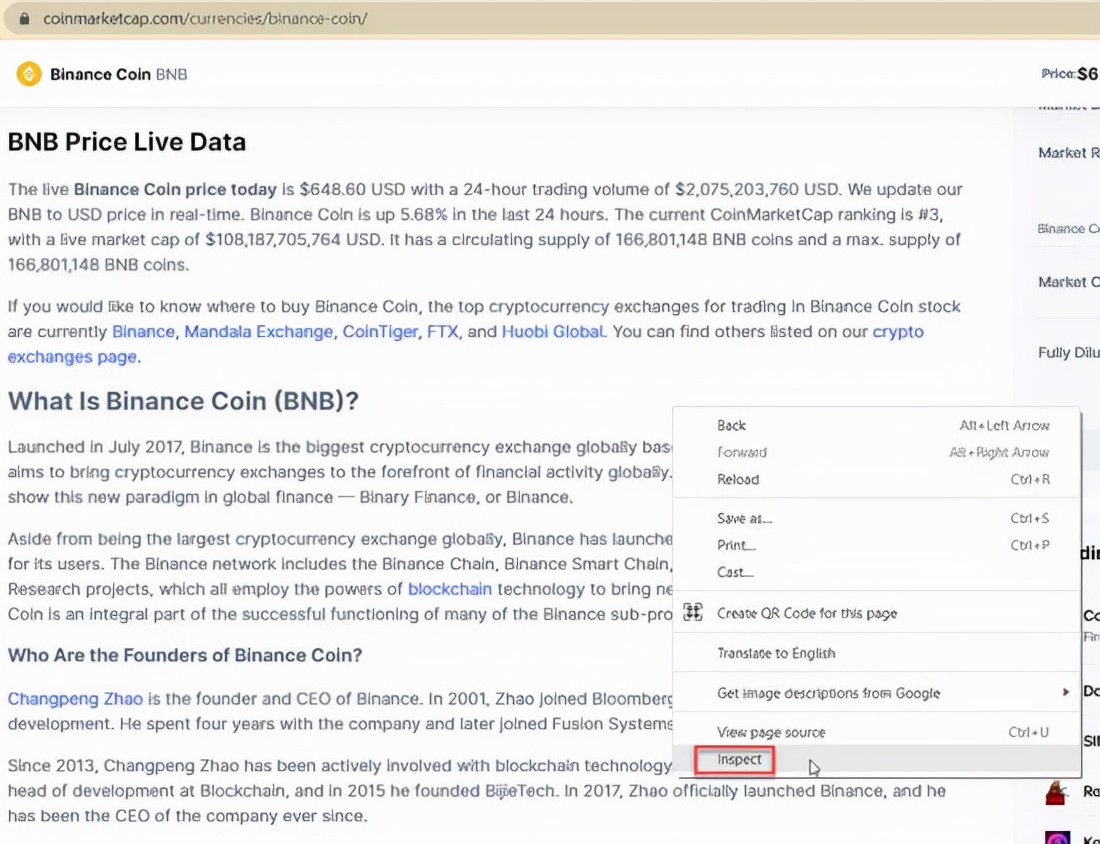Click the QR code icon in context menu
Image resolution: width=1100 pixels, height=844 pixels.
[x=693, y=612]
